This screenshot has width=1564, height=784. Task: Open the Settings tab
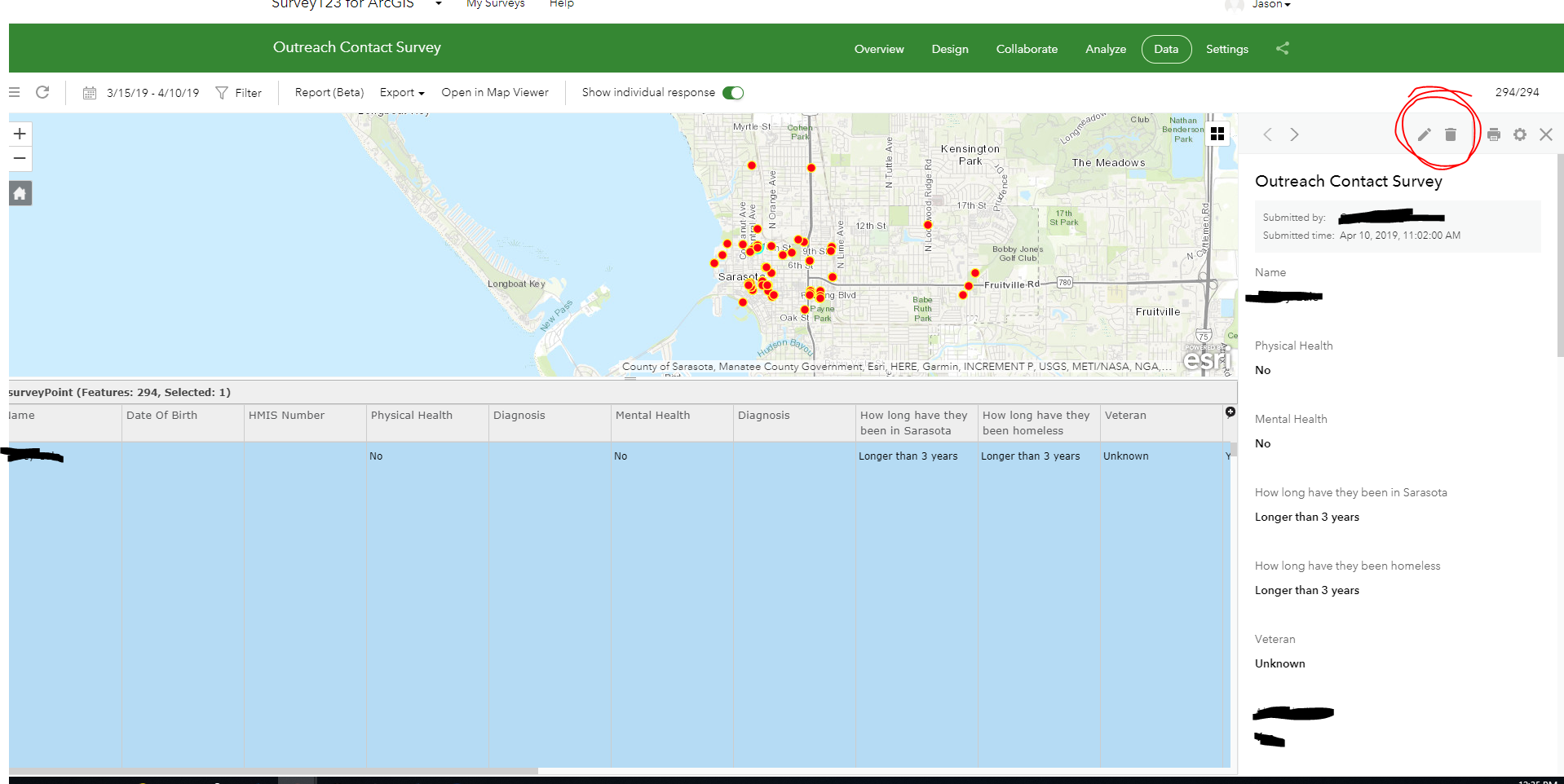coord(1227,49)
